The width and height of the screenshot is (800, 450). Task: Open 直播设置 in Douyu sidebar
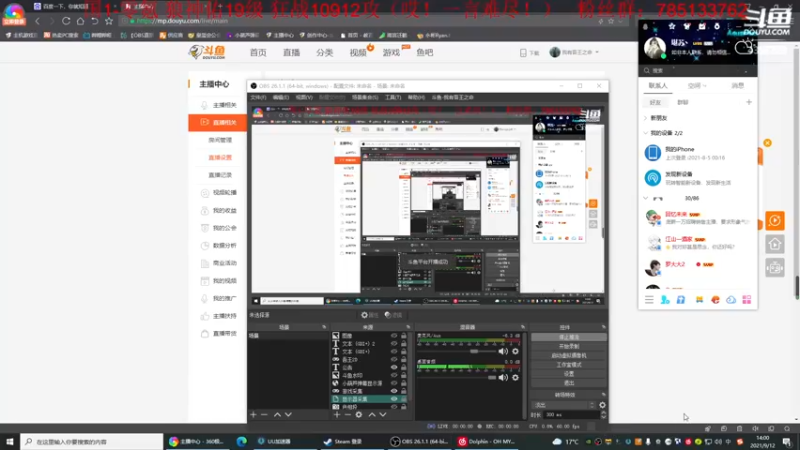click(220, 158)
